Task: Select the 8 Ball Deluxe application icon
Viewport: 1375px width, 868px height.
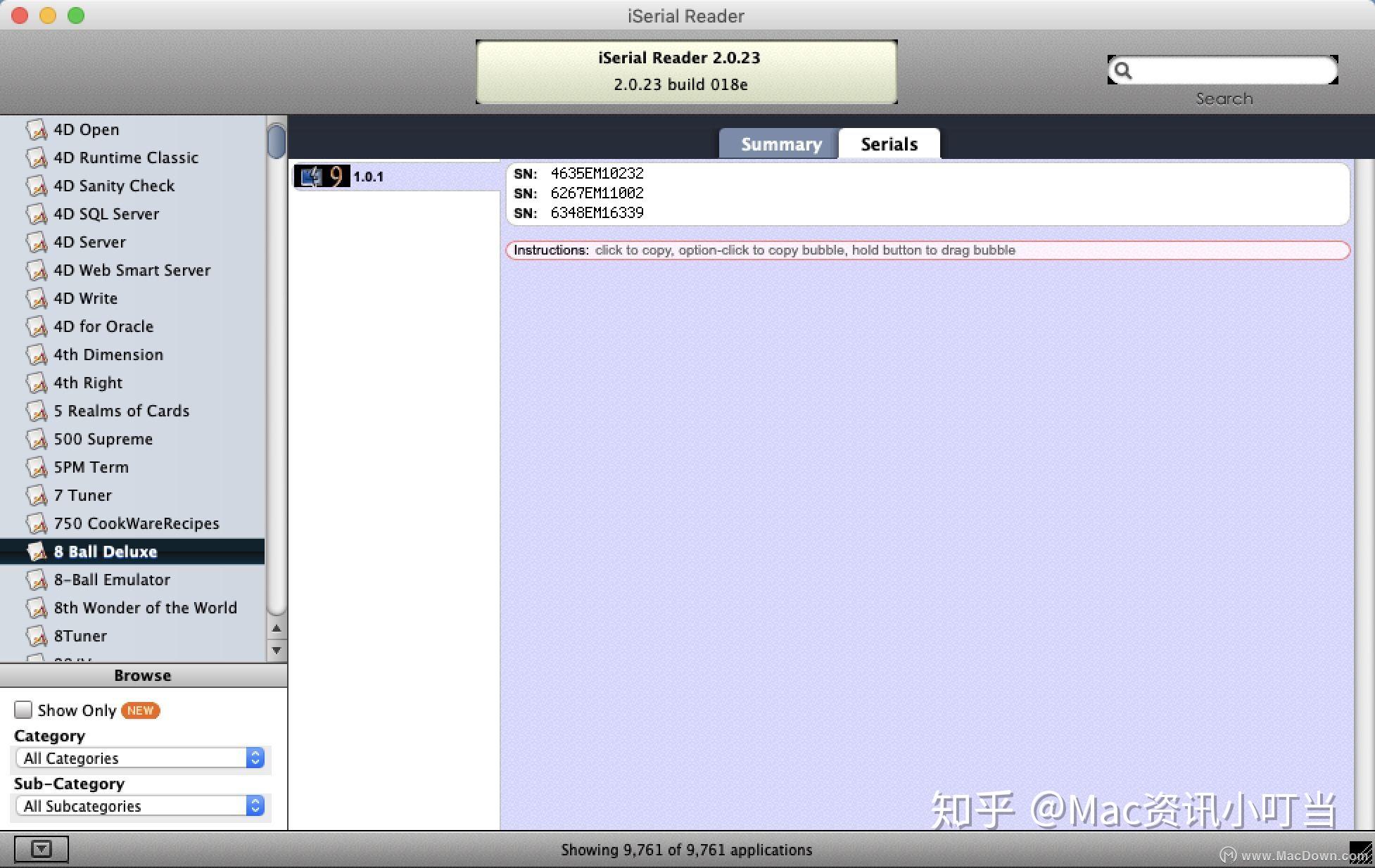Action: (x=37, y=551)
